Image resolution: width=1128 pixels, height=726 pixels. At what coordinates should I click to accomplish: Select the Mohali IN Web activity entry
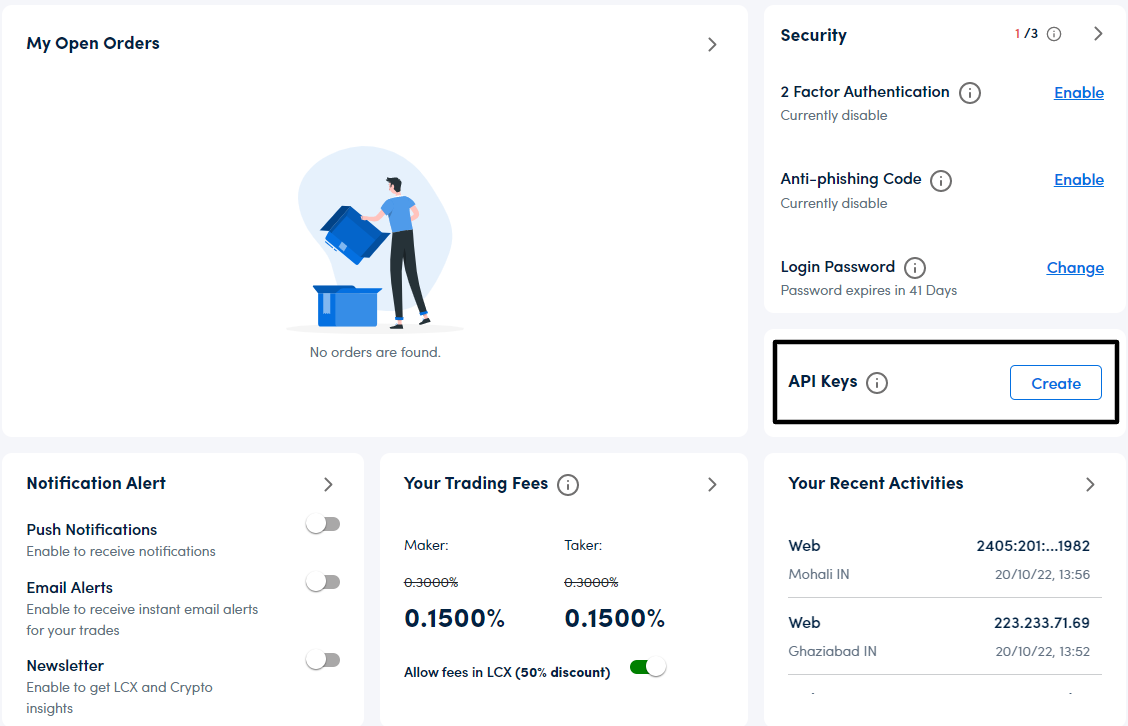click(938, 560)
